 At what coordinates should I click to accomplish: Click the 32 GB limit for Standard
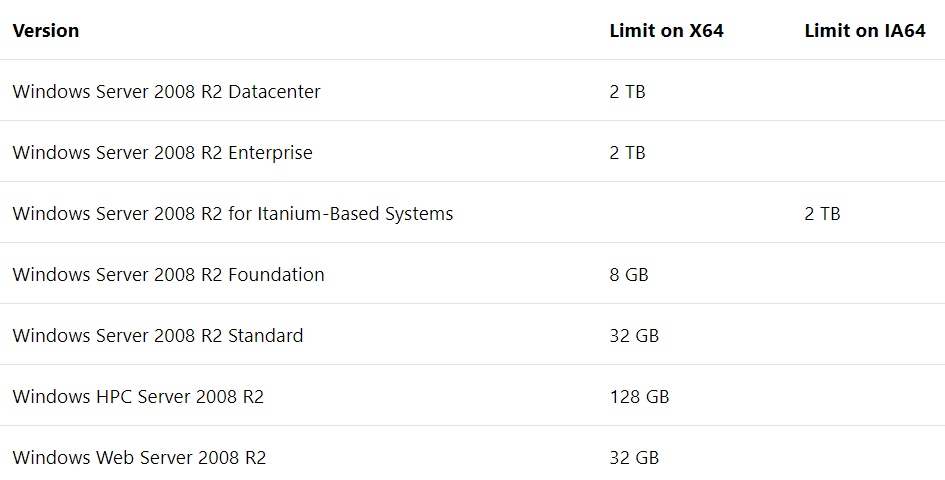pos(634,335)
